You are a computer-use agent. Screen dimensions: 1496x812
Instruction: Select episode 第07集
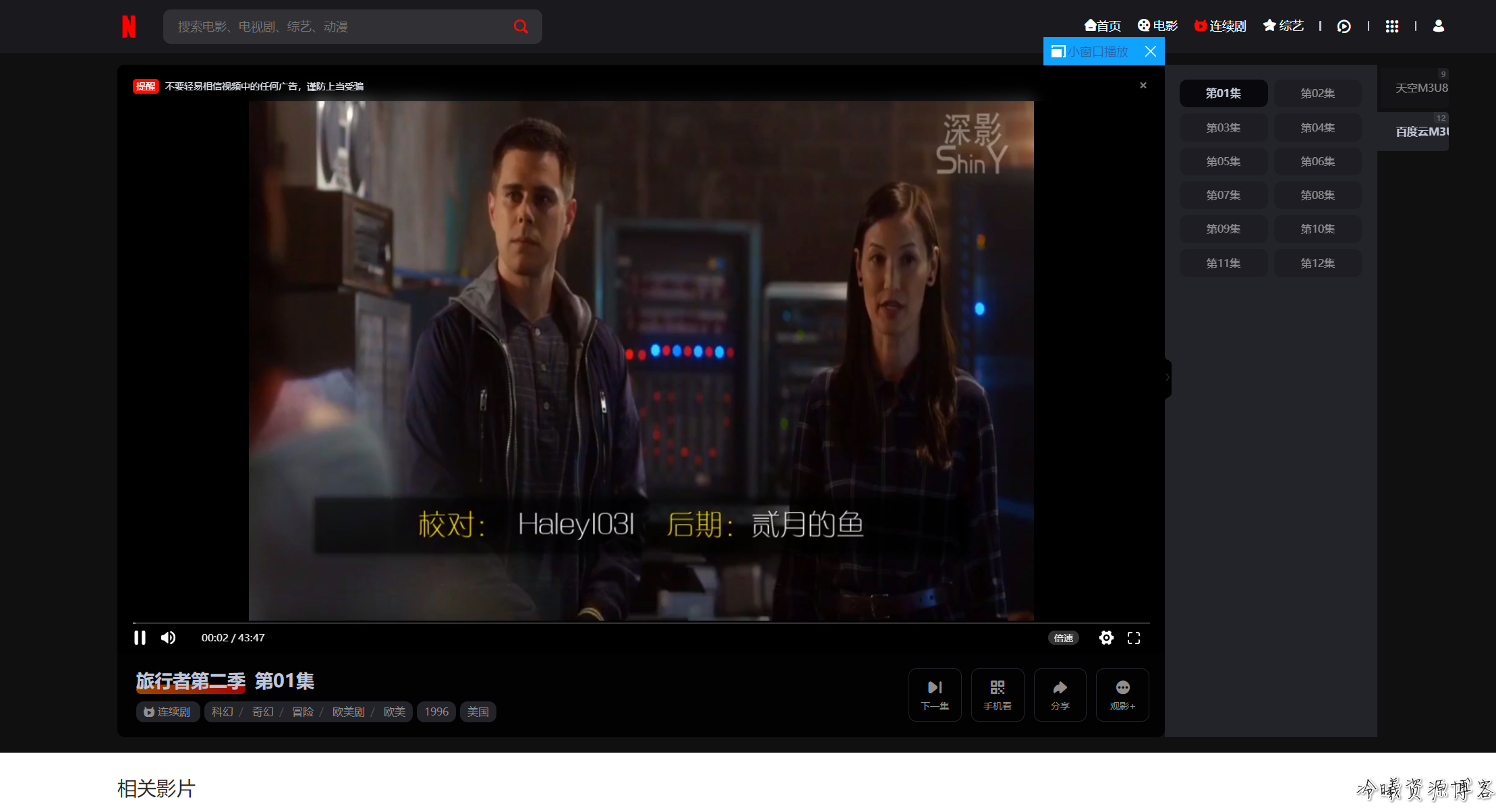pyautogui.click(x=1224, y=195)
